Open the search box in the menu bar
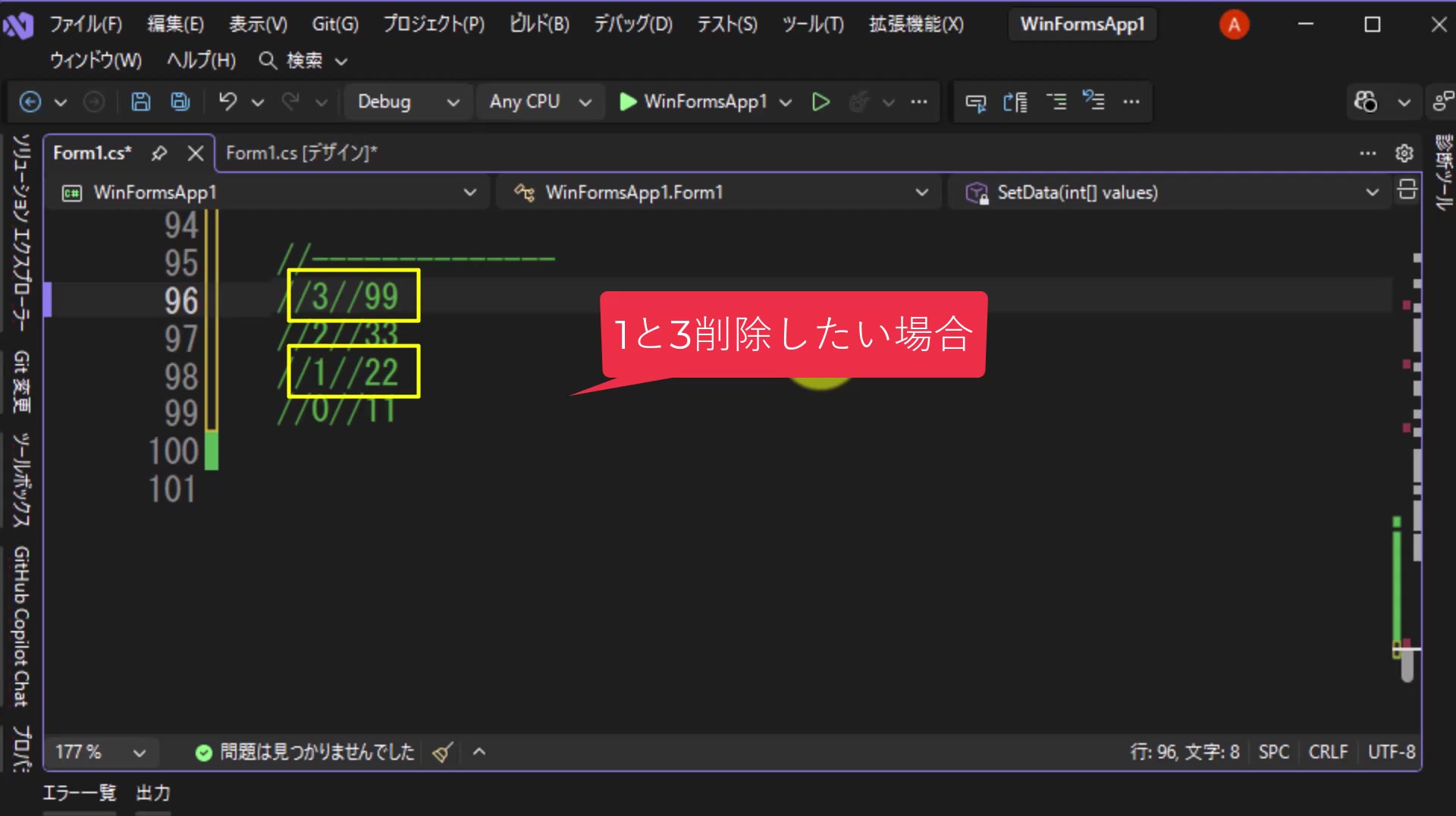Image resolution: width=1456 pixels, height=816 pixels. pos(303,61)
